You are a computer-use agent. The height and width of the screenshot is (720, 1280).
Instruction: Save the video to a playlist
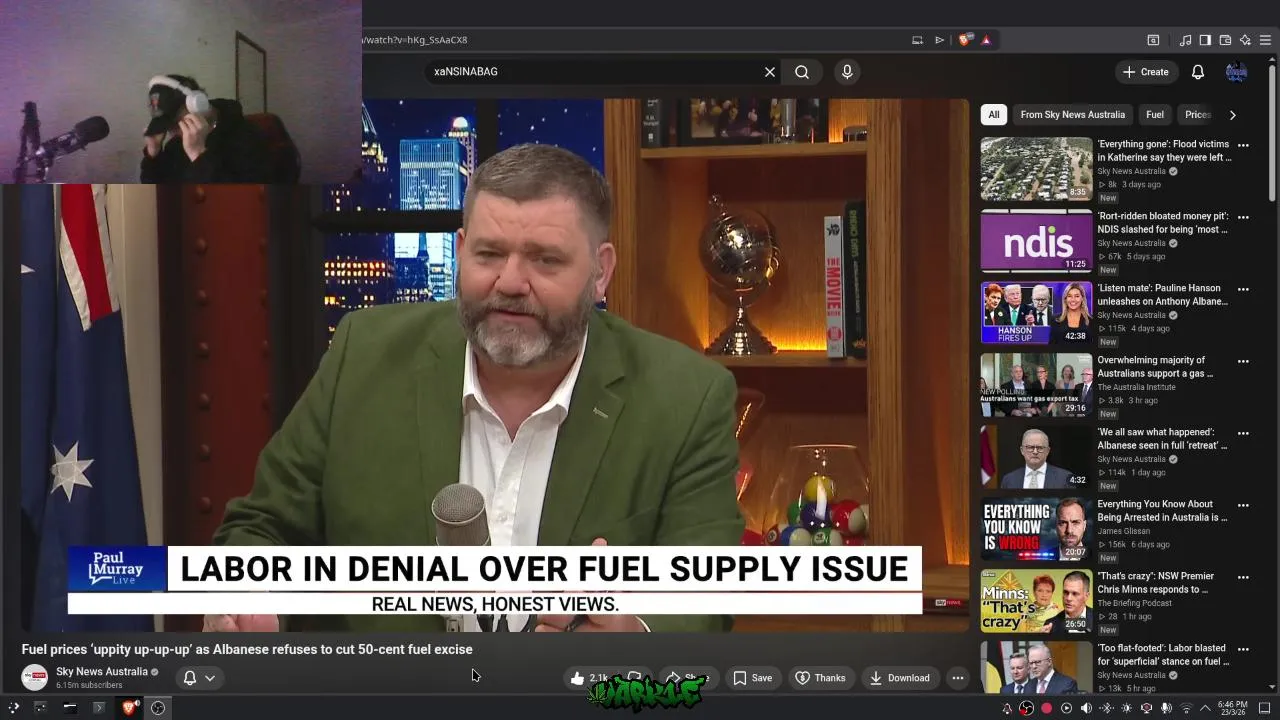pyautogui.click(x=752, y=678)
